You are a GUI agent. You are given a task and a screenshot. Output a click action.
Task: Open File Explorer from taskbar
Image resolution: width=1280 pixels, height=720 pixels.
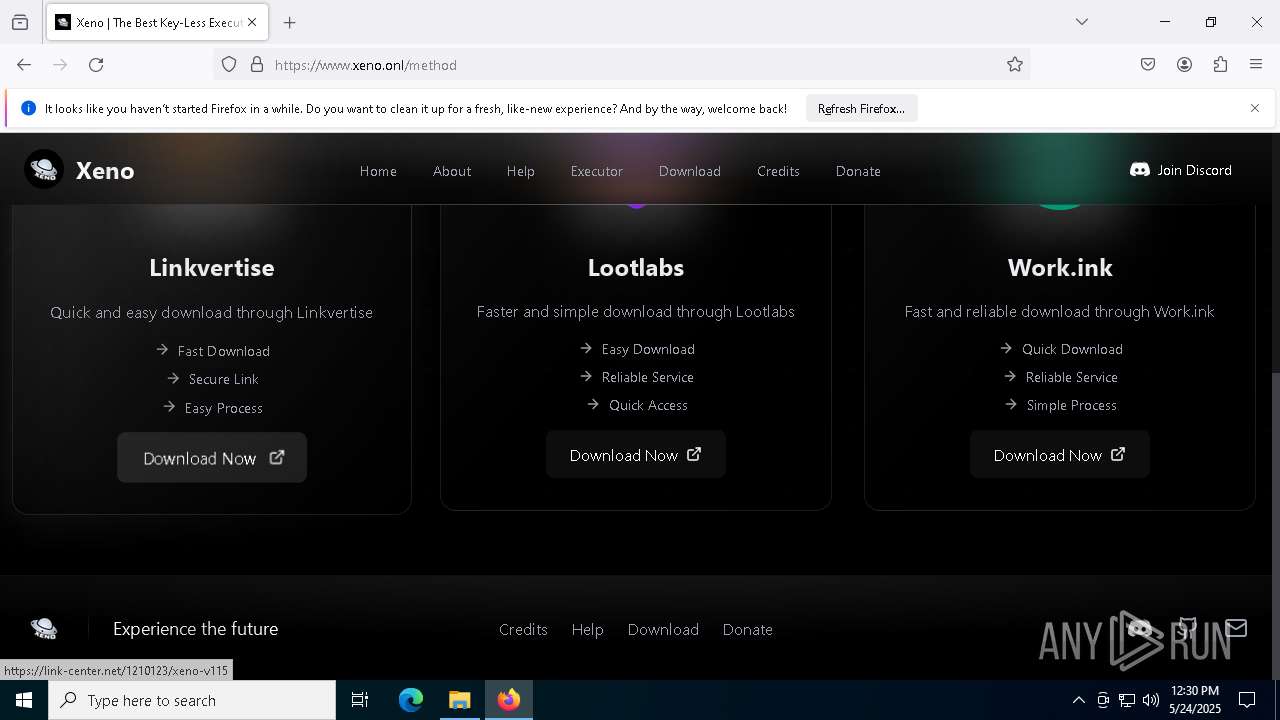tap(460, 700)
